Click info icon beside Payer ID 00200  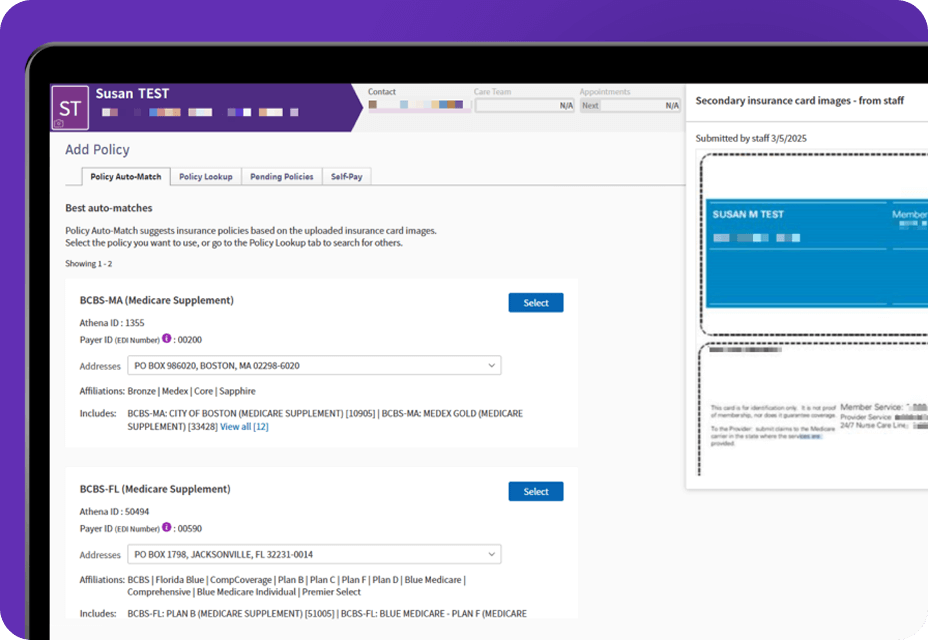(167, 339)
